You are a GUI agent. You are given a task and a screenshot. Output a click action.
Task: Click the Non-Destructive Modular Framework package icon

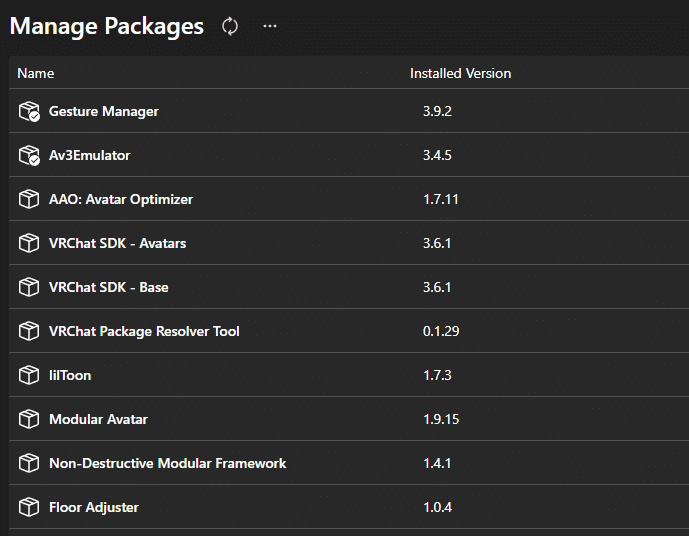click(x=29, y=463)
